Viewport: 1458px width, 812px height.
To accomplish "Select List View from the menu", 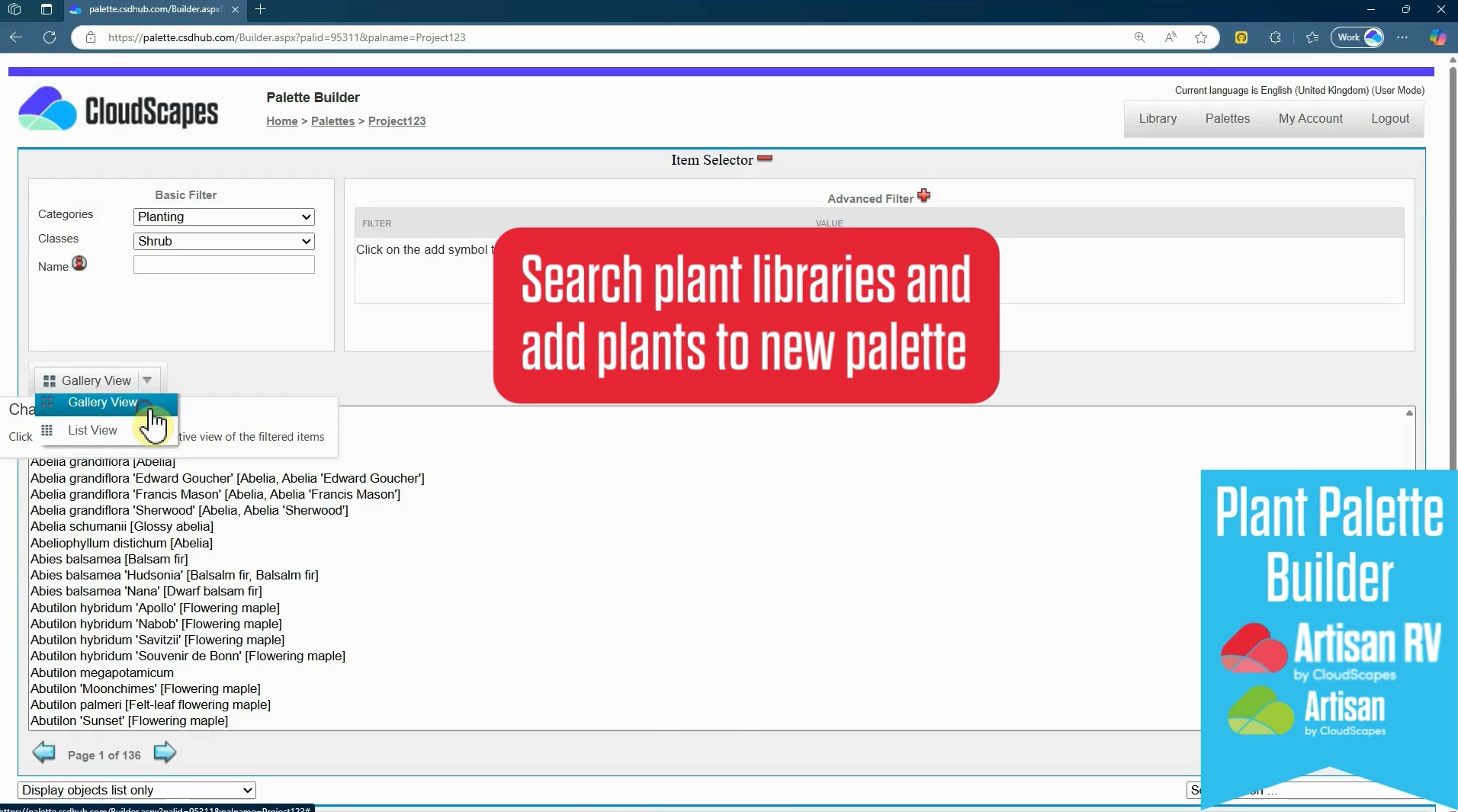I will coord(92,431).
